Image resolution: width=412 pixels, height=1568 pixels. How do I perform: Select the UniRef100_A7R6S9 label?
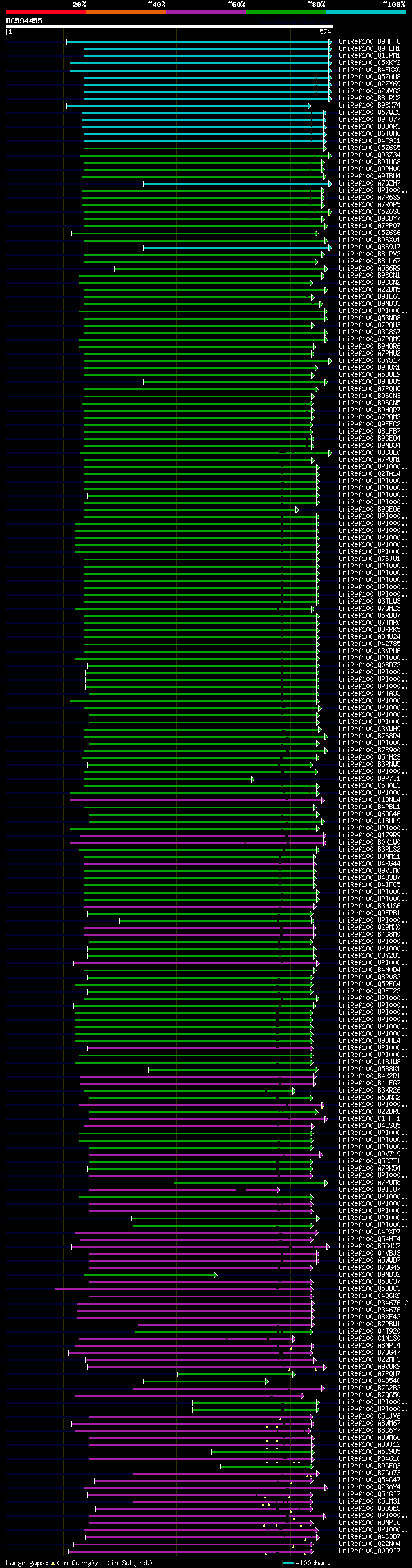point(370,198)
